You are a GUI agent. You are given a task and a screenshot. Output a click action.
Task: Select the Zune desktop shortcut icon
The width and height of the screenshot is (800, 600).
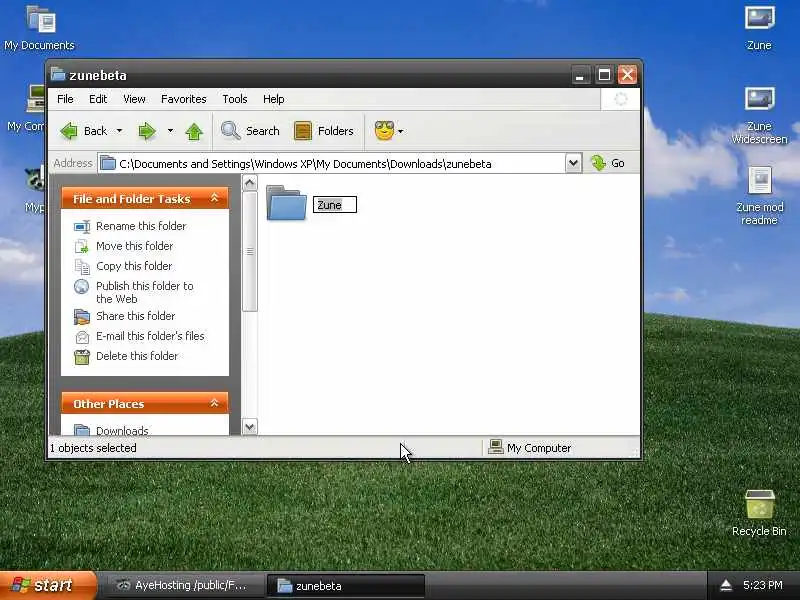[760, 19]
